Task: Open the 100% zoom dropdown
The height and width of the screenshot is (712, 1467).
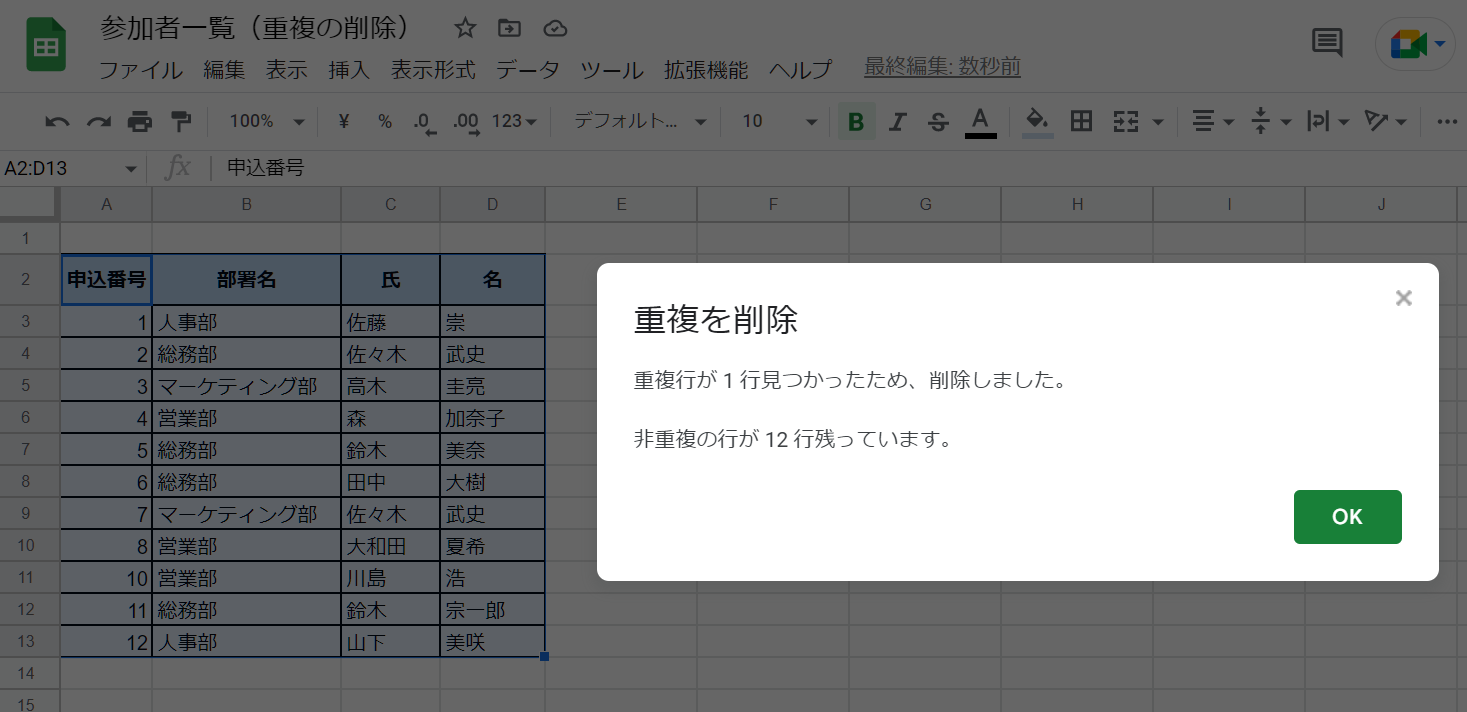Action: tap(263, 120)
